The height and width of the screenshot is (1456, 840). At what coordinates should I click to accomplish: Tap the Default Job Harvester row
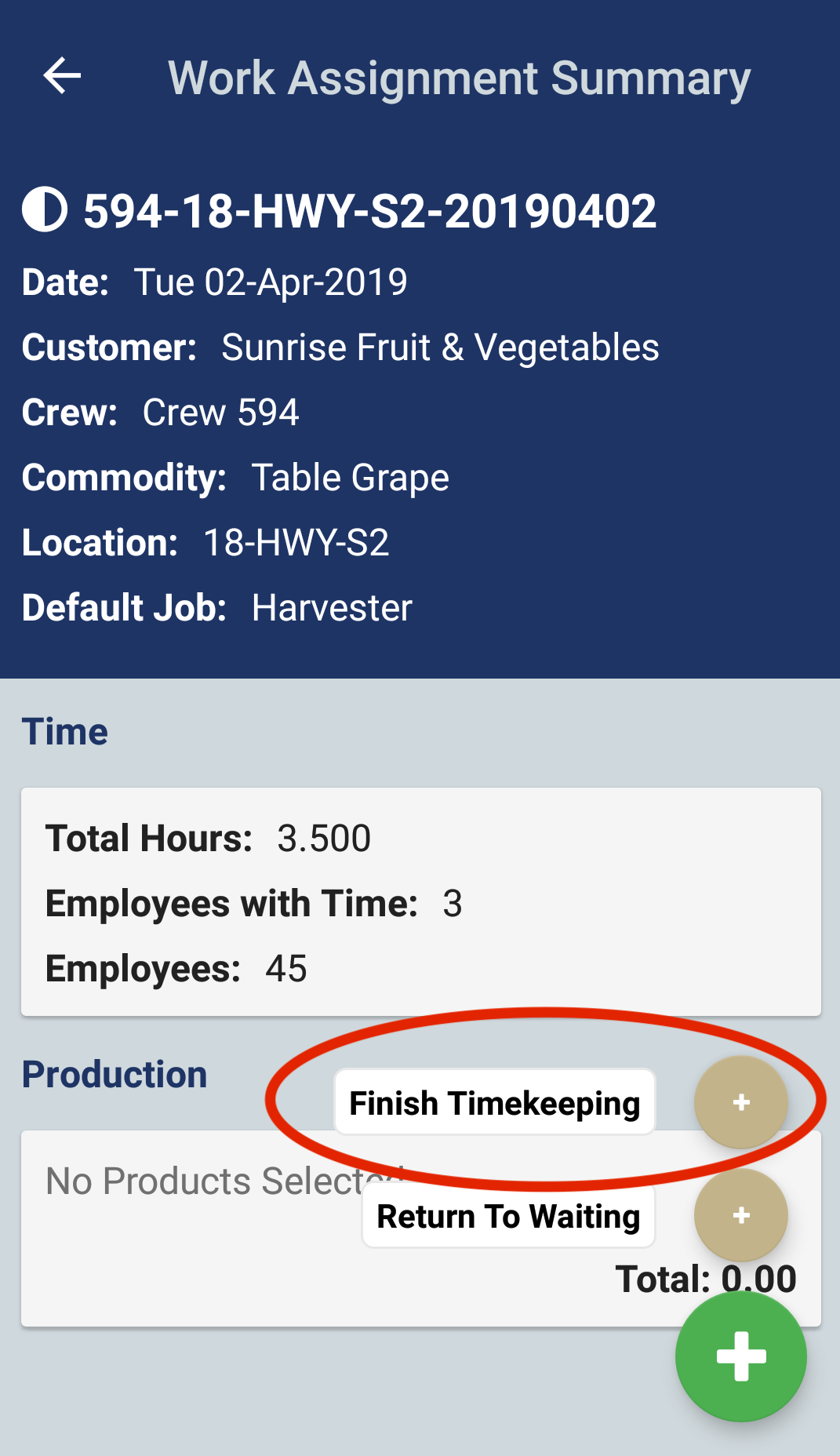pyautogui.click(x=217, y=608)
